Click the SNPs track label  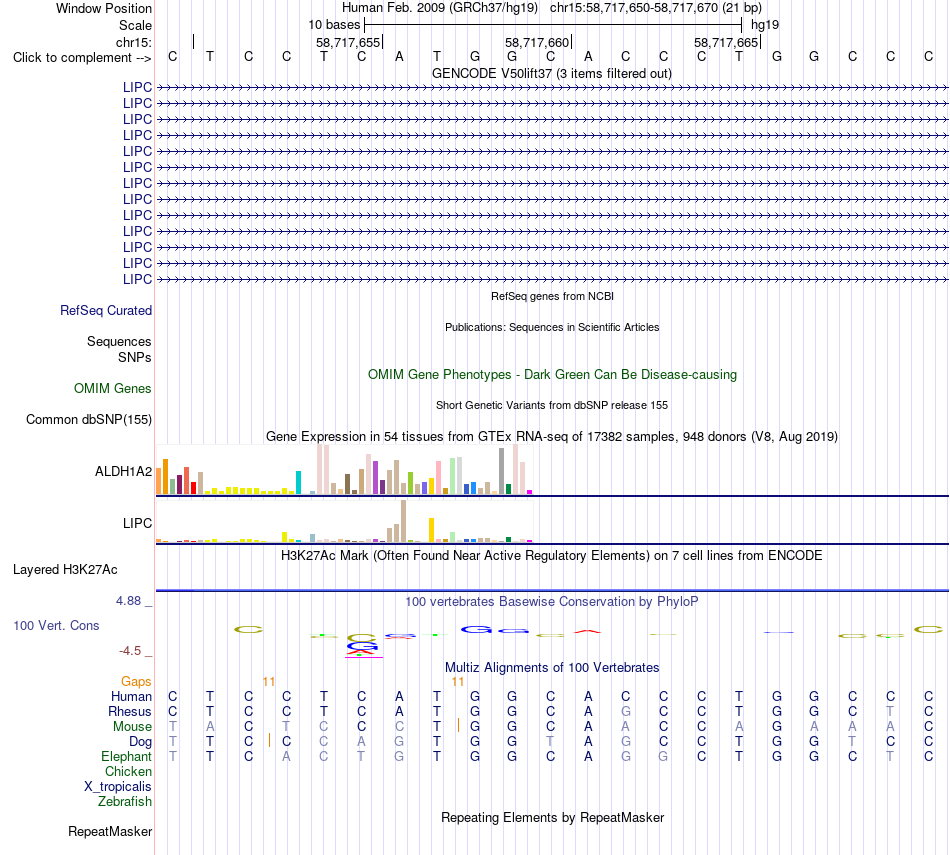[135, 358]
